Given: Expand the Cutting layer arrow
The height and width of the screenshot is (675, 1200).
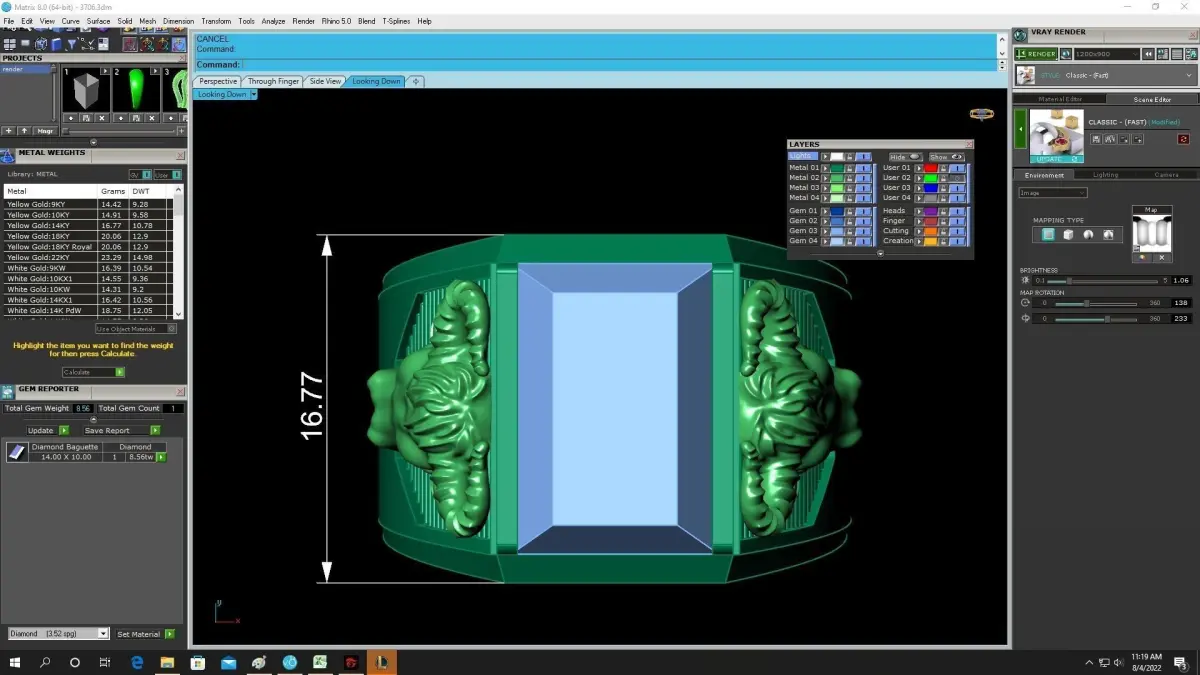Looking at the screenshot, I should 919,231.
